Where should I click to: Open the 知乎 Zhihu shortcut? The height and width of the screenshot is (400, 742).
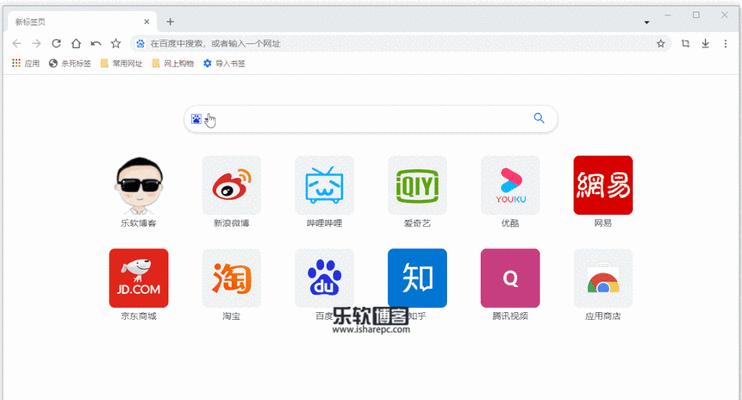point(417,278)
